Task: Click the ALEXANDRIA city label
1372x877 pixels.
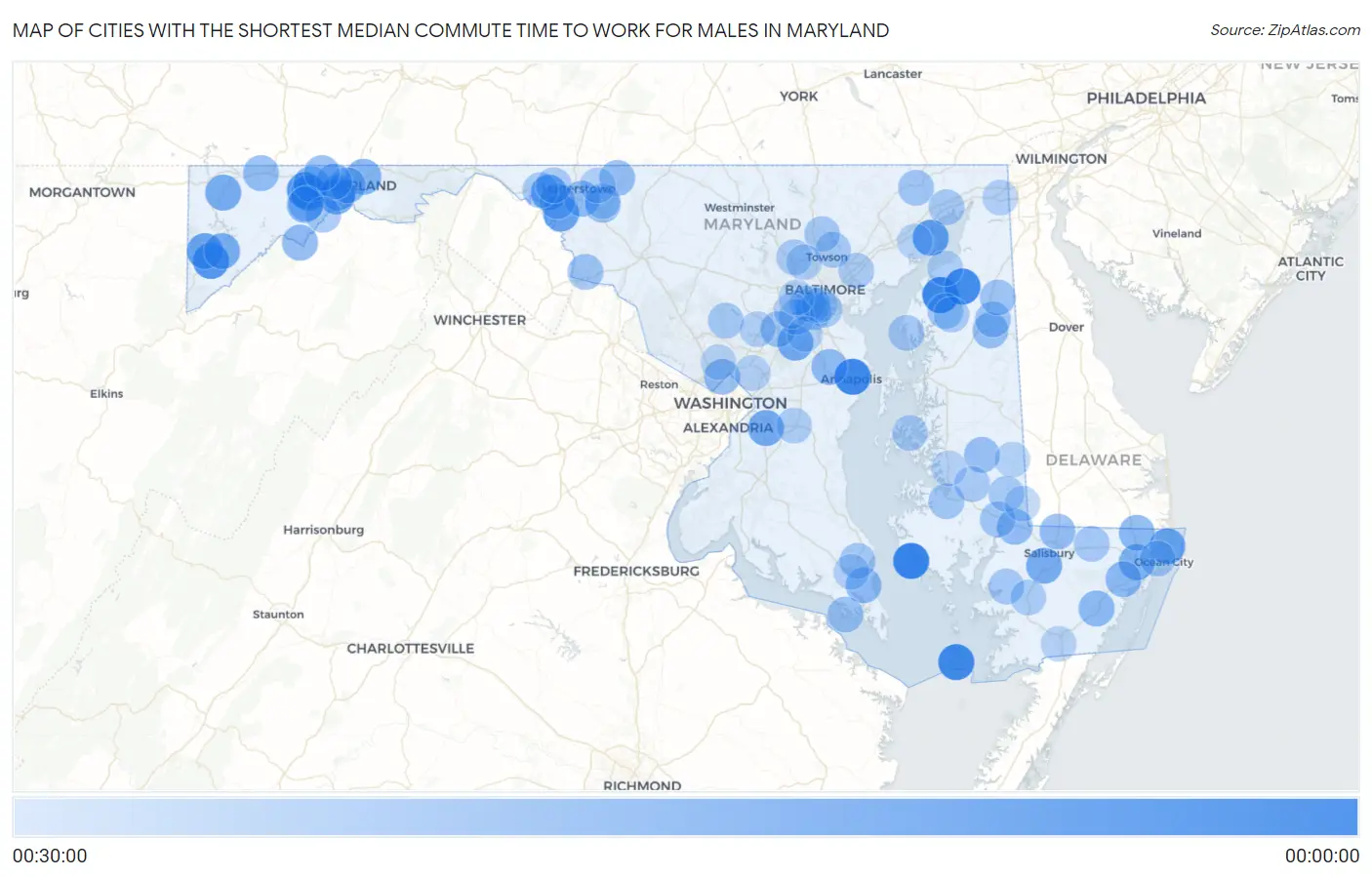Action: [728, 427]
